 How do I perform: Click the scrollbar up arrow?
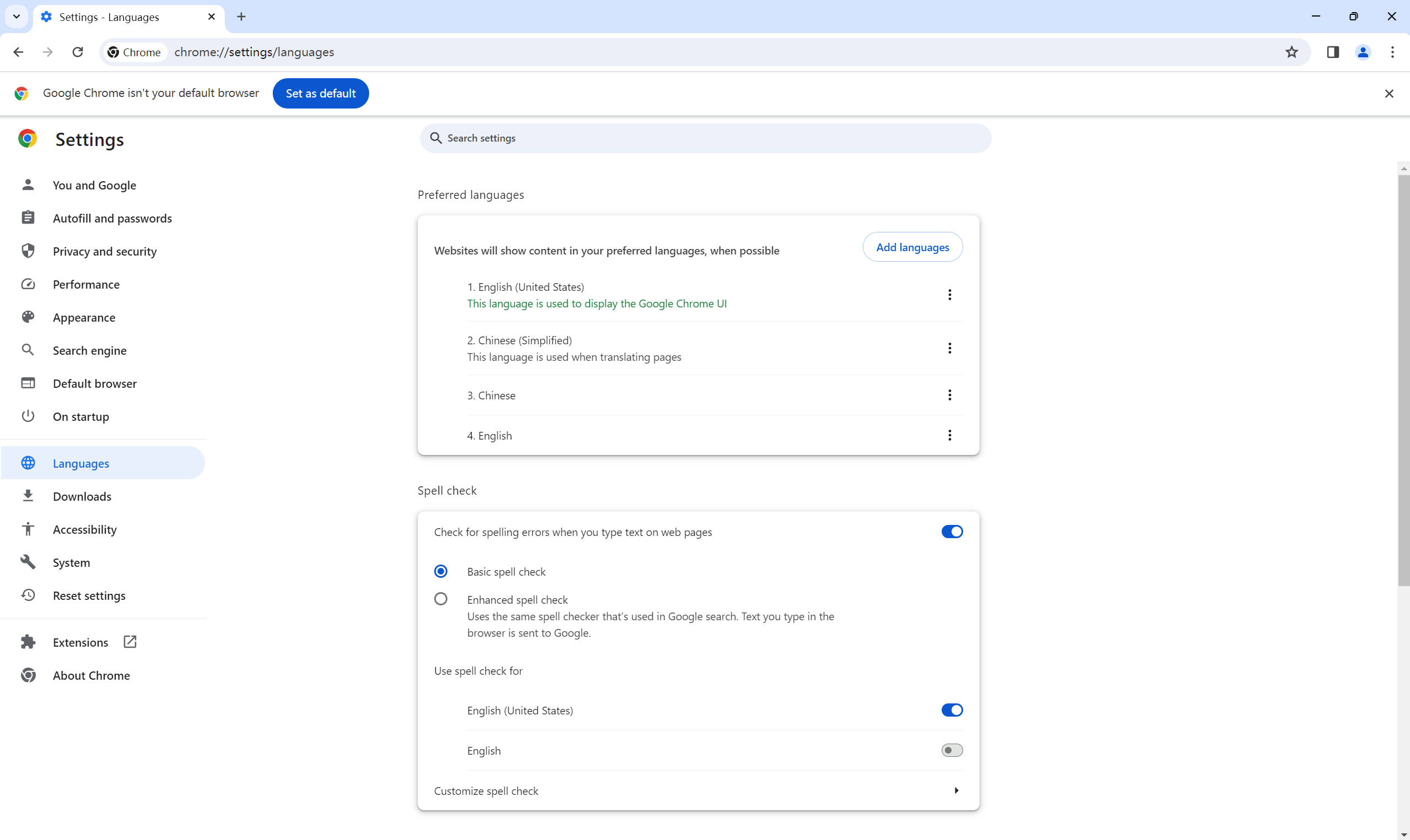[1403, 169]
